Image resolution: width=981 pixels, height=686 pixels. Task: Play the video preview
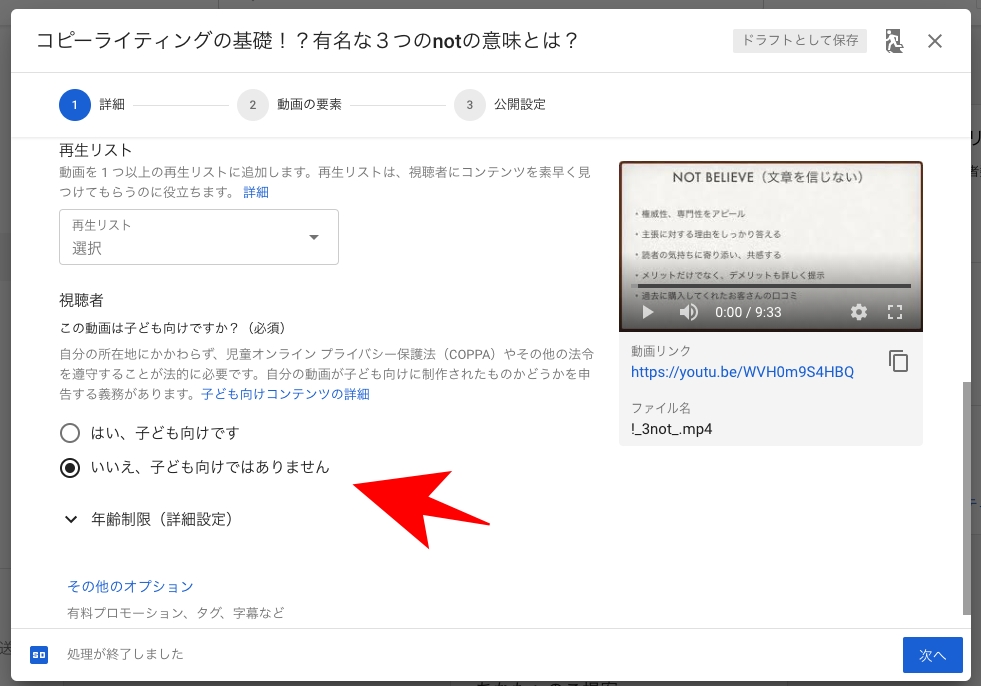coord(647,312)
